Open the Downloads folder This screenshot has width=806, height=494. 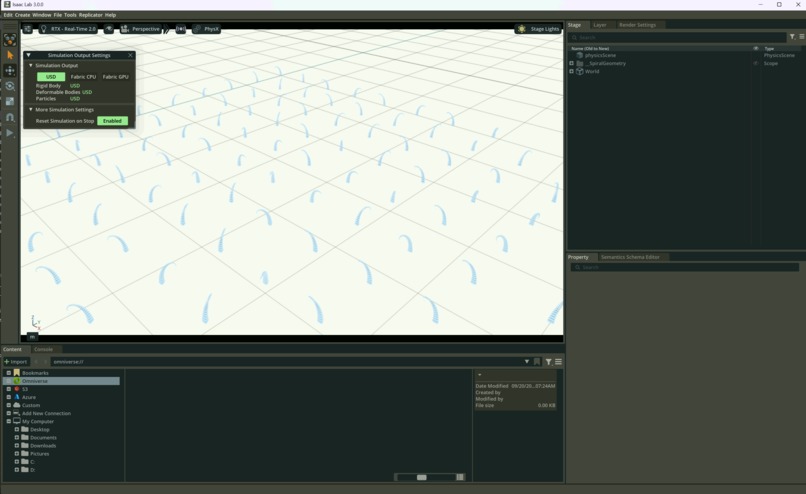43,446
